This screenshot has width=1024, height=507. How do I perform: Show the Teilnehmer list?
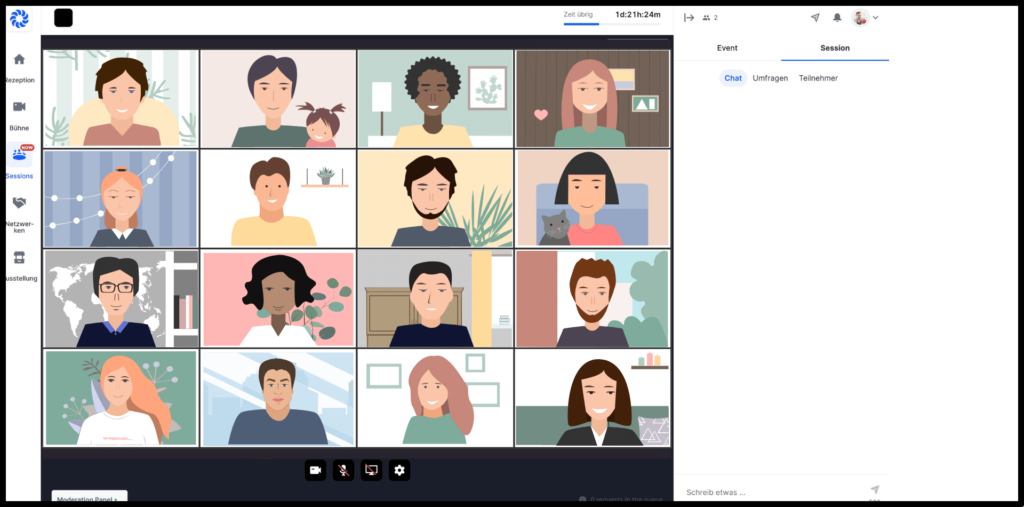coord(818,78)
